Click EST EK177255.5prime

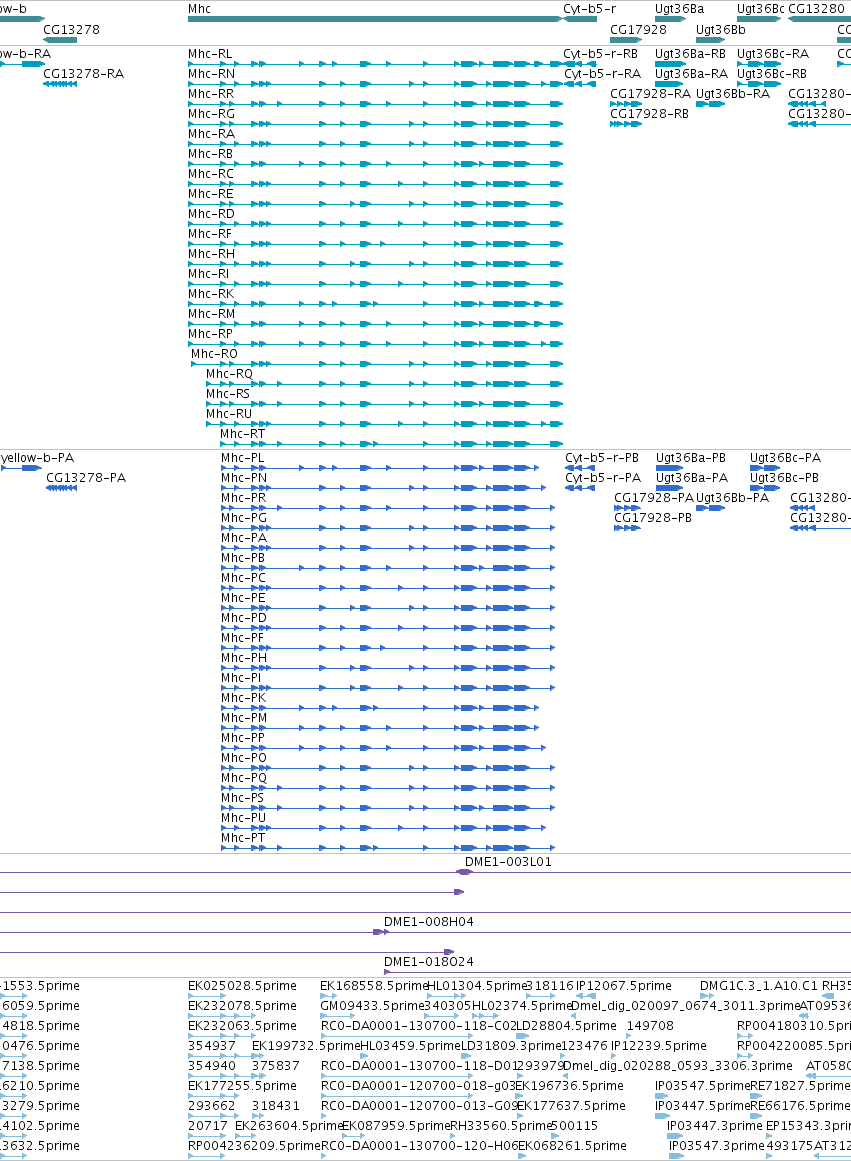tap(242, 1086)
